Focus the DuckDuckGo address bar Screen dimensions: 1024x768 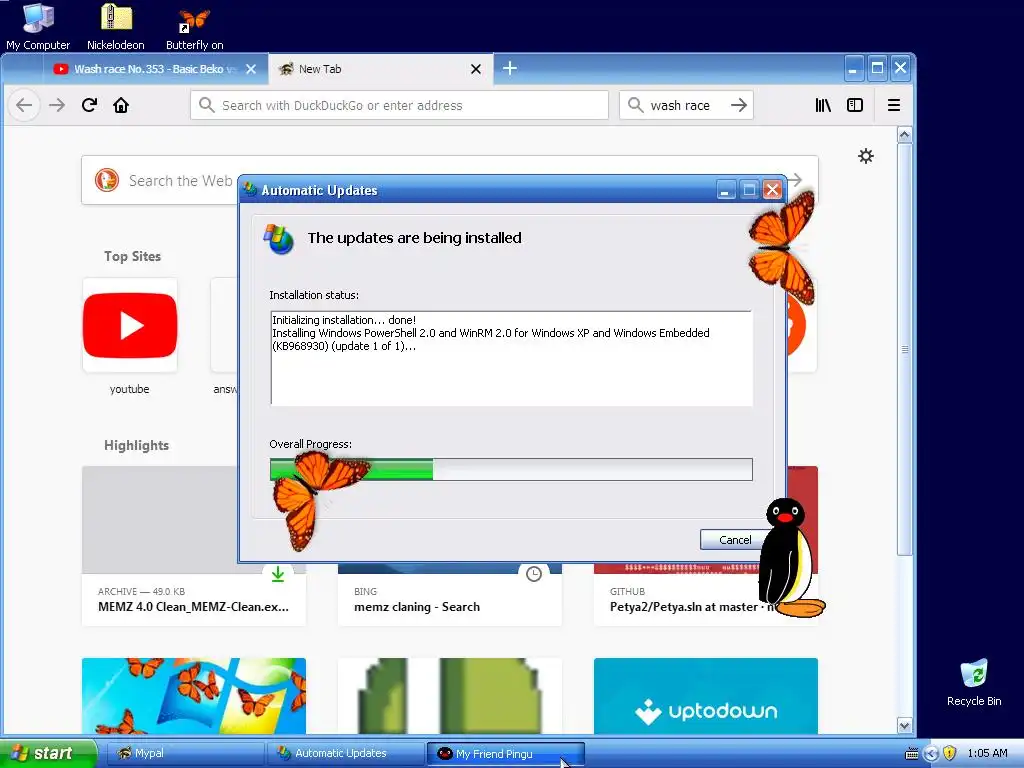tap(399, 105)
